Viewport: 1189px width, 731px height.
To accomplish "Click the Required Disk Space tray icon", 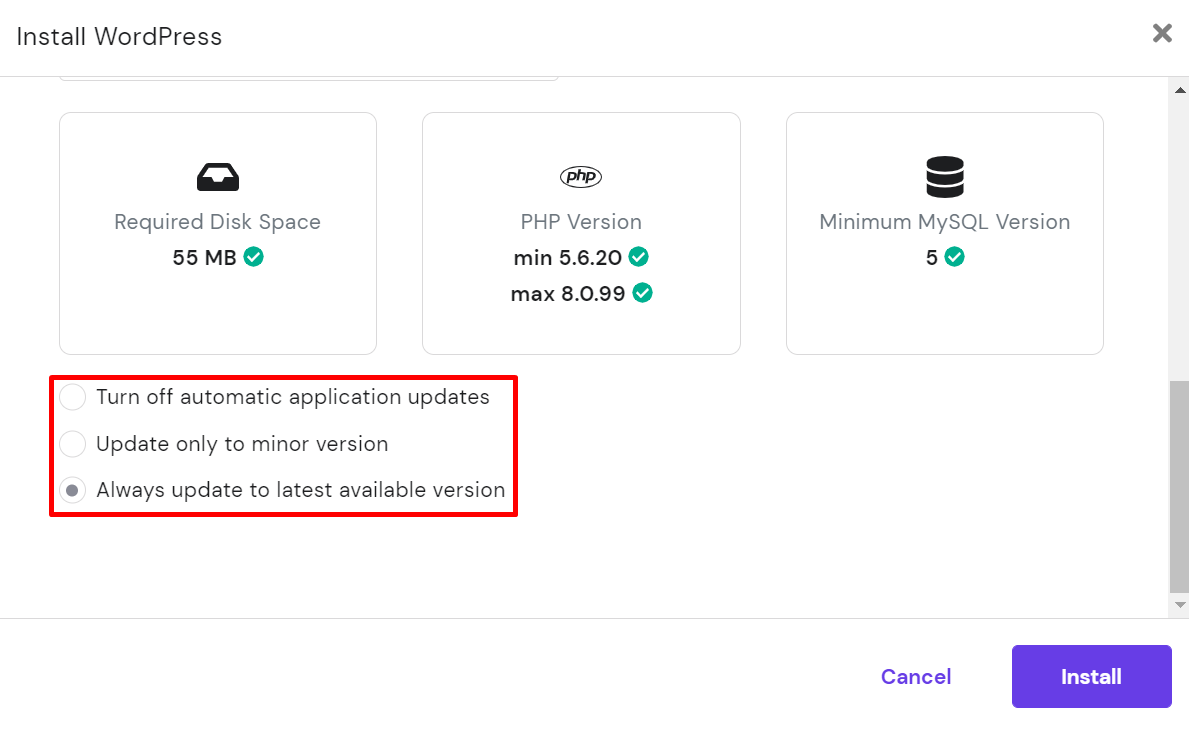I will [217, 176].
